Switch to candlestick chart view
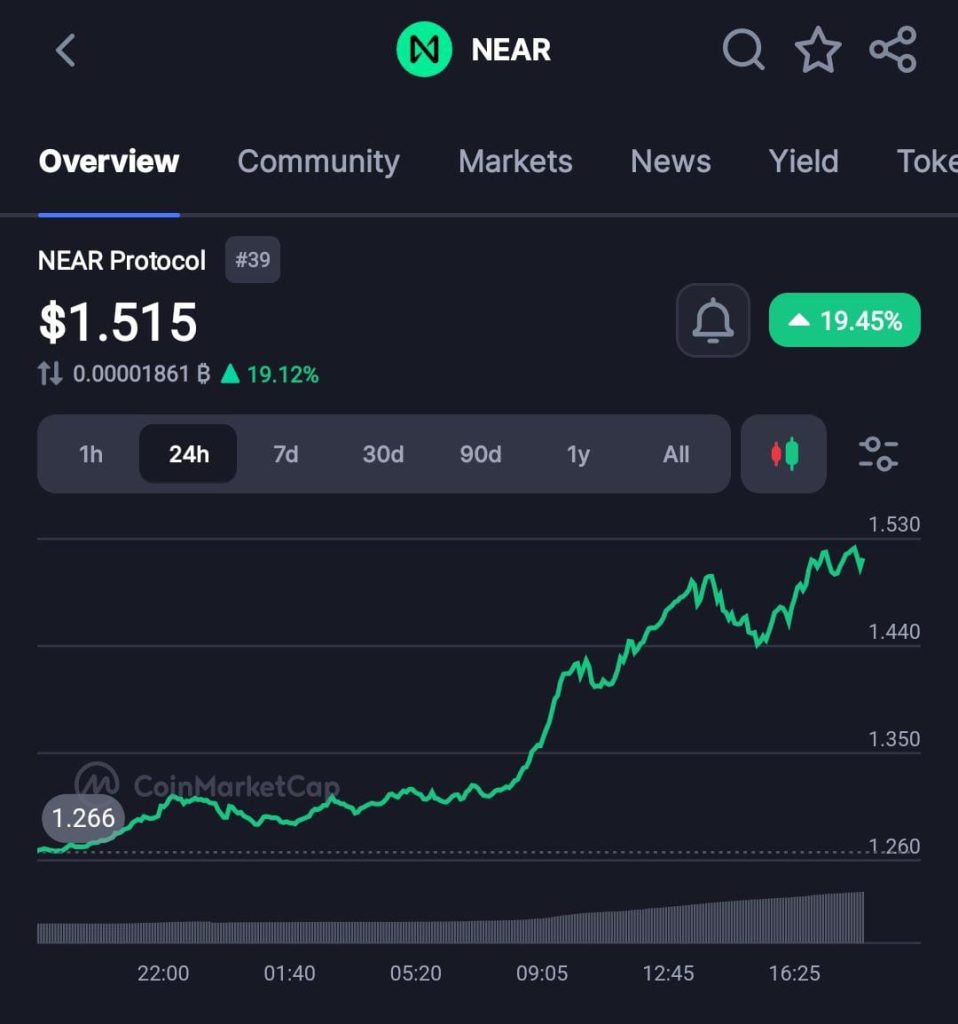958x1024 pixels. pos(784,453)
